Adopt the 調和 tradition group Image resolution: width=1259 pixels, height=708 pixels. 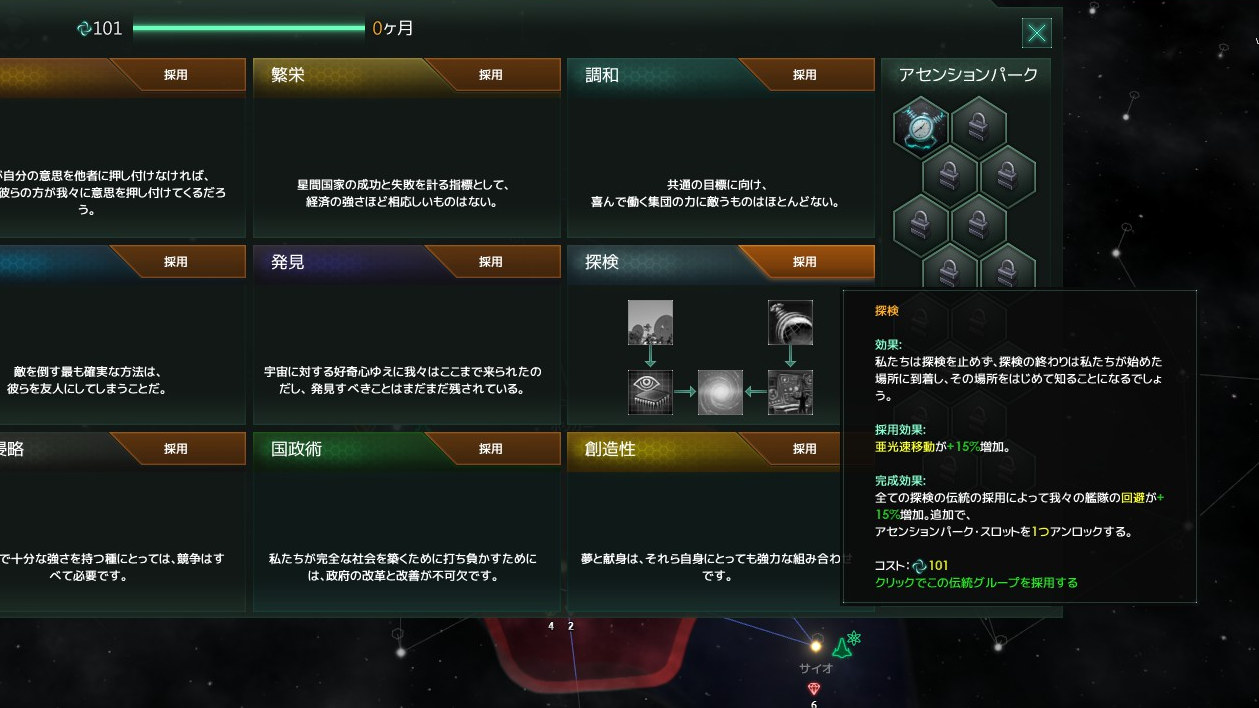pos(805,75)
